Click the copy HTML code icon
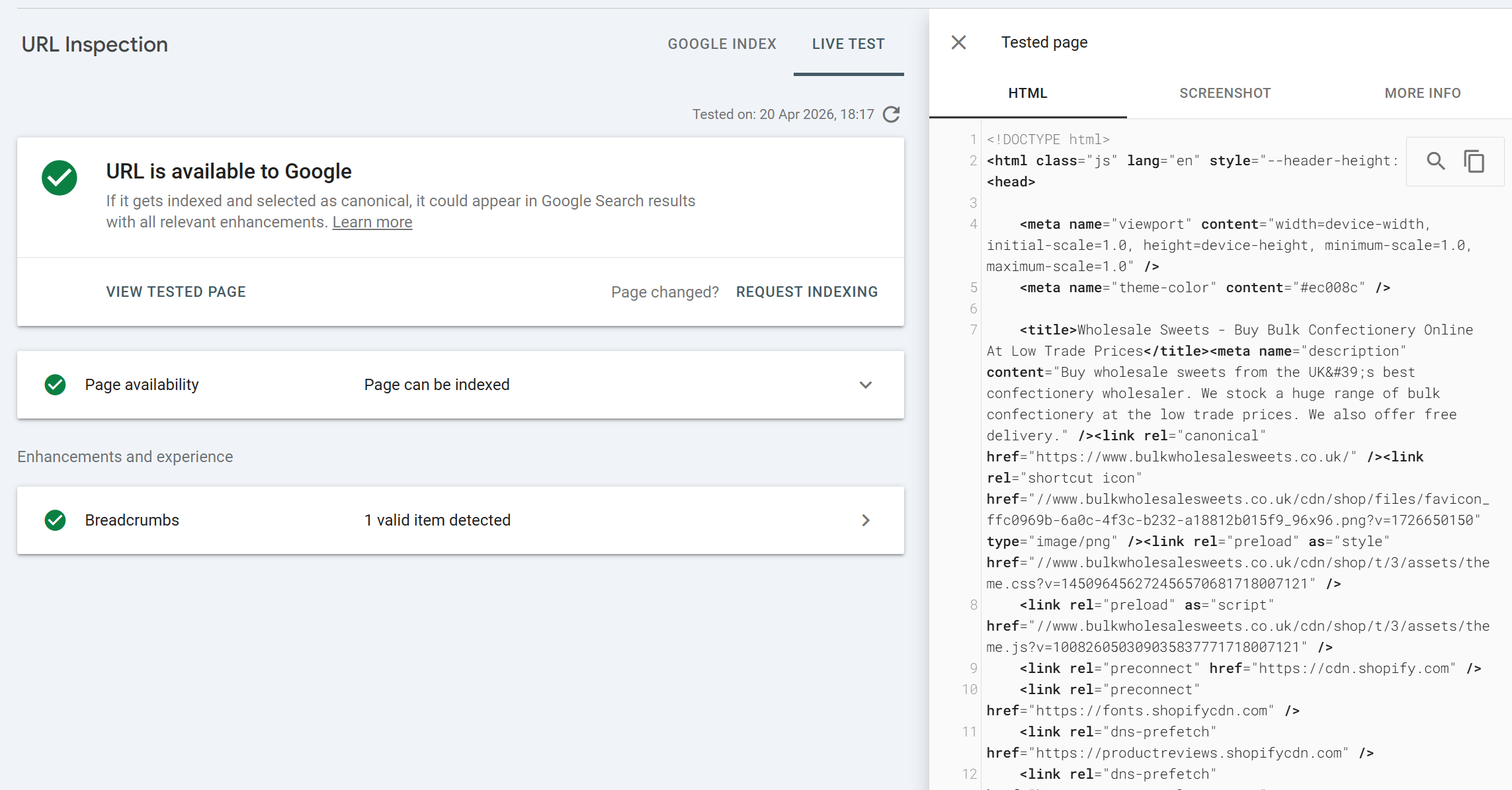Viewport: 1512px width, 790px height. pos(1474,161)
